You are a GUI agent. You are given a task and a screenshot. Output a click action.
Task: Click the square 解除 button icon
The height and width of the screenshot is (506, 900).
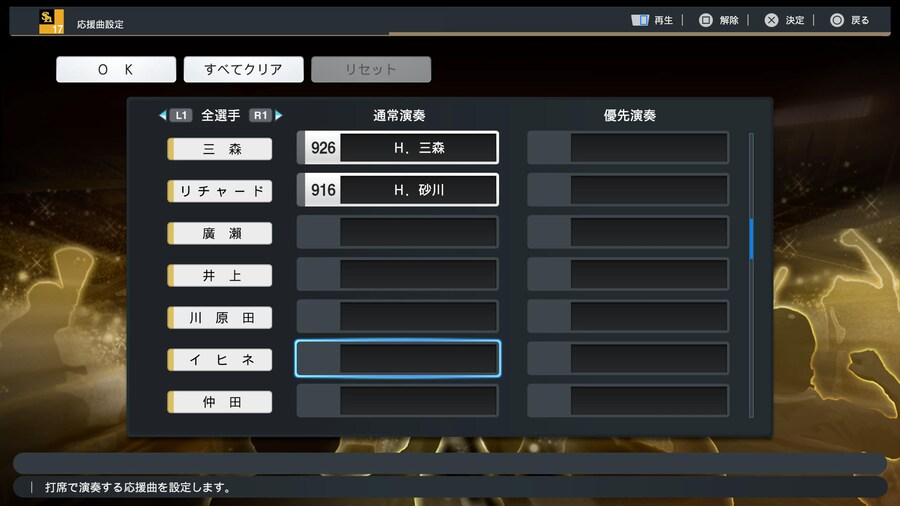pyautogui.click(x=705, y=20)
